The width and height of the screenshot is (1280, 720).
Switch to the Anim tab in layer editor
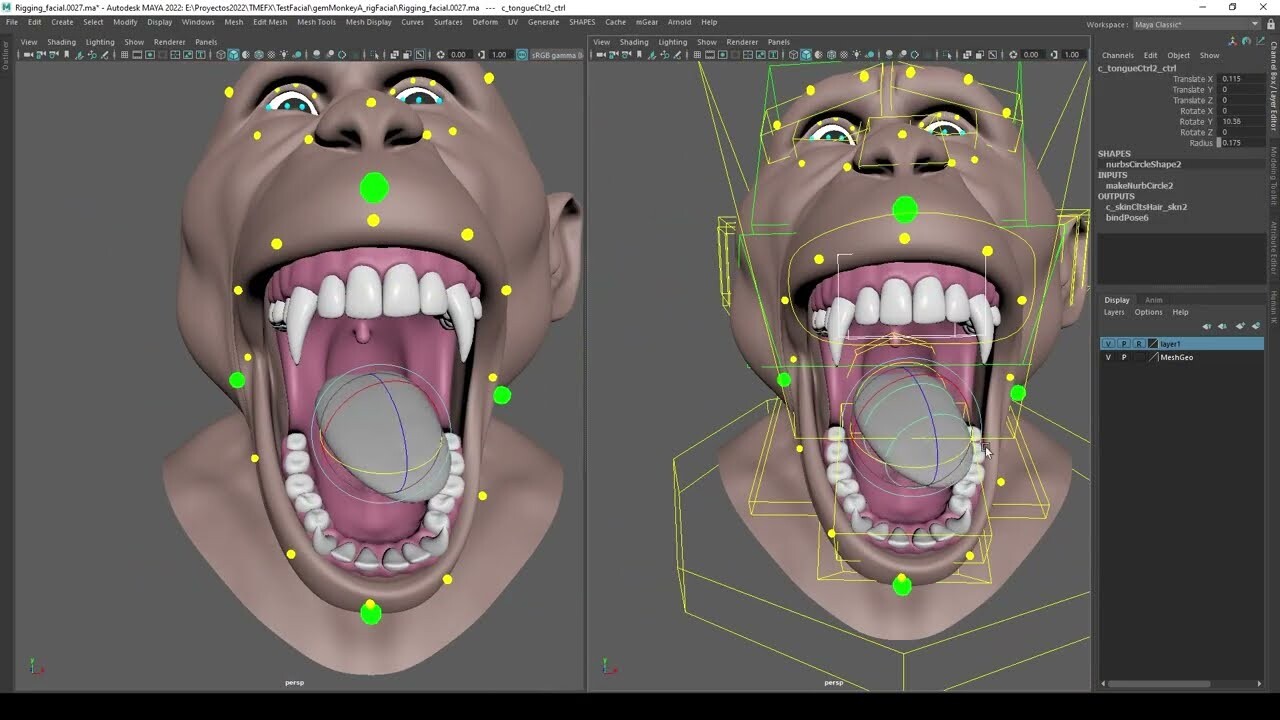coord(1154,300)
